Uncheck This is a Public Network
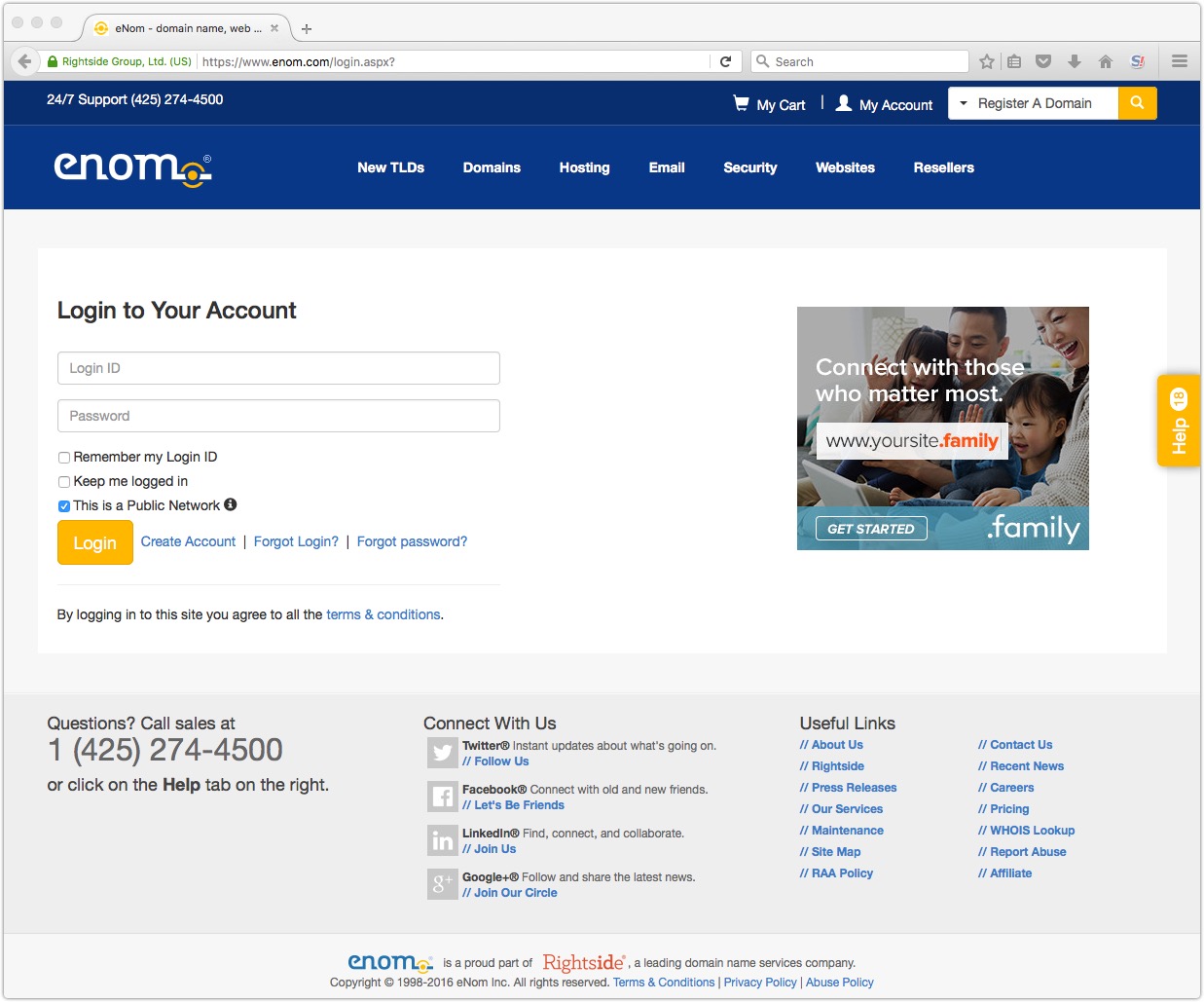The height and width of the screenshot is (1002, 1204). coord(64,506)
